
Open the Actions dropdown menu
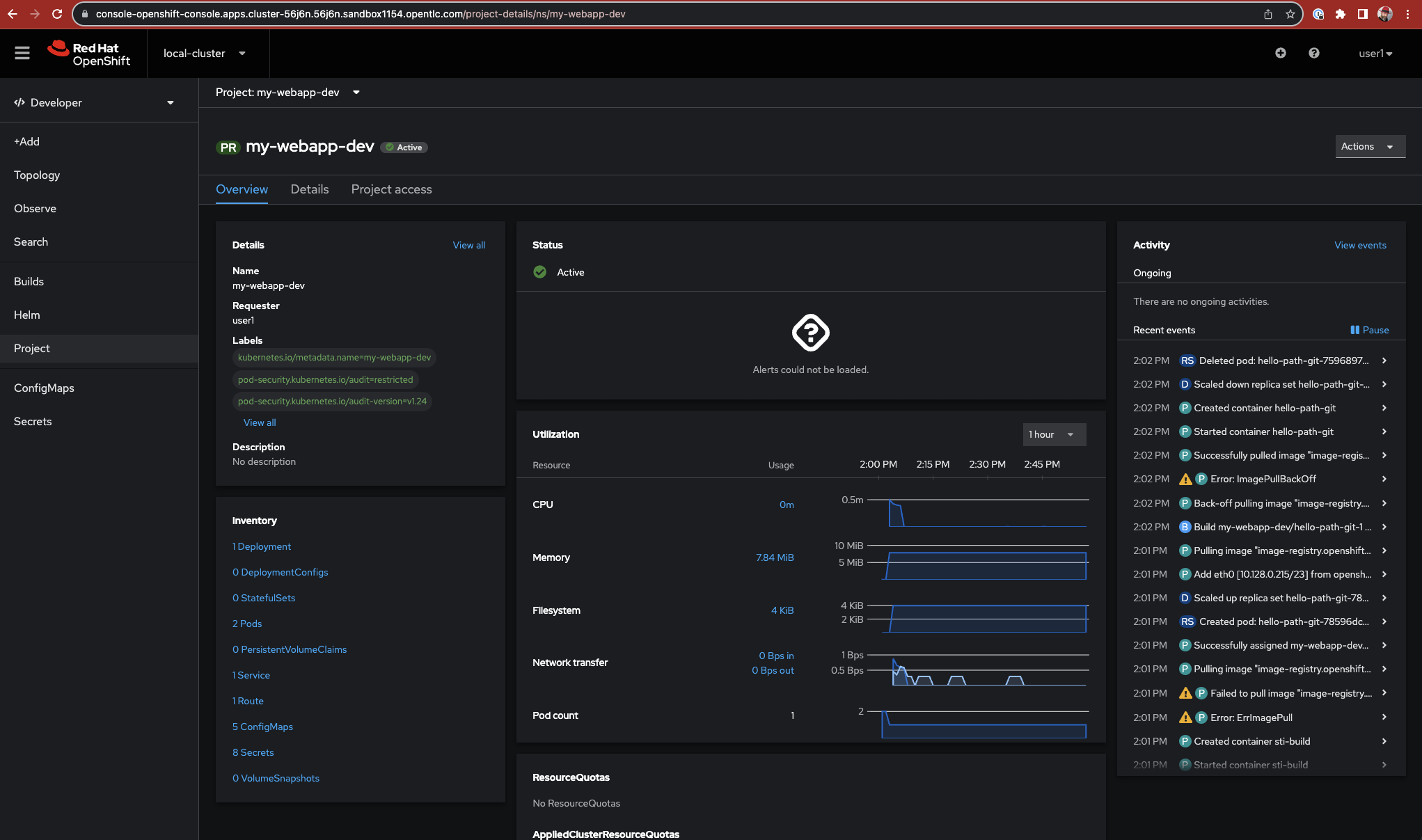coord(1369,146)
